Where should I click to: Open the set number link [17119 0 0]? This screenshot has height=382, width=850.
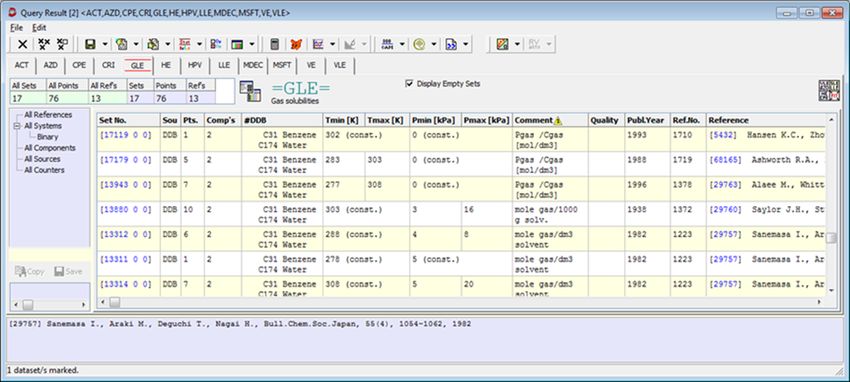coord(126,135)
